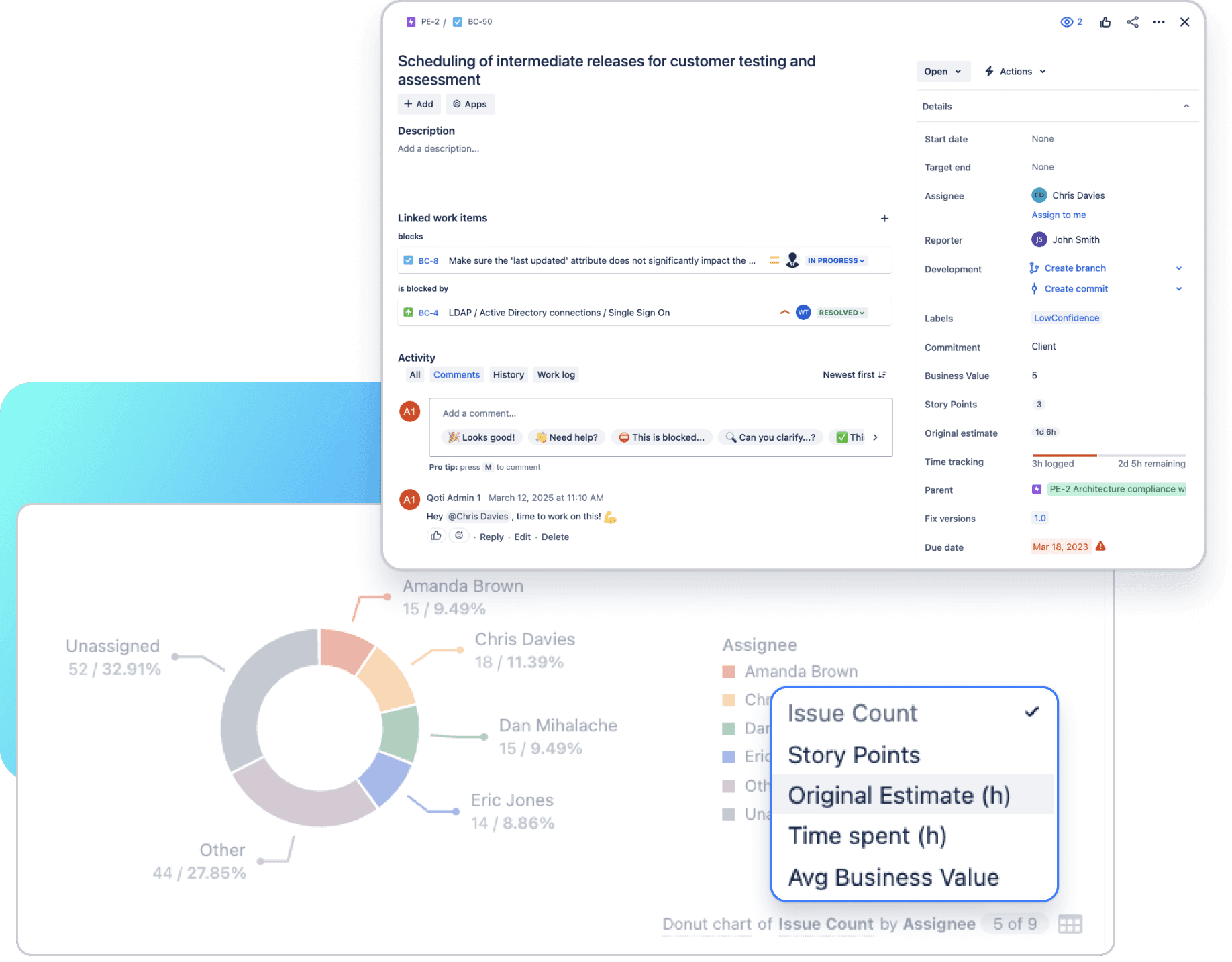Click the Assign to me link
The height and width of the screenshot is (962, 1232).
(x=1058, y=215)
